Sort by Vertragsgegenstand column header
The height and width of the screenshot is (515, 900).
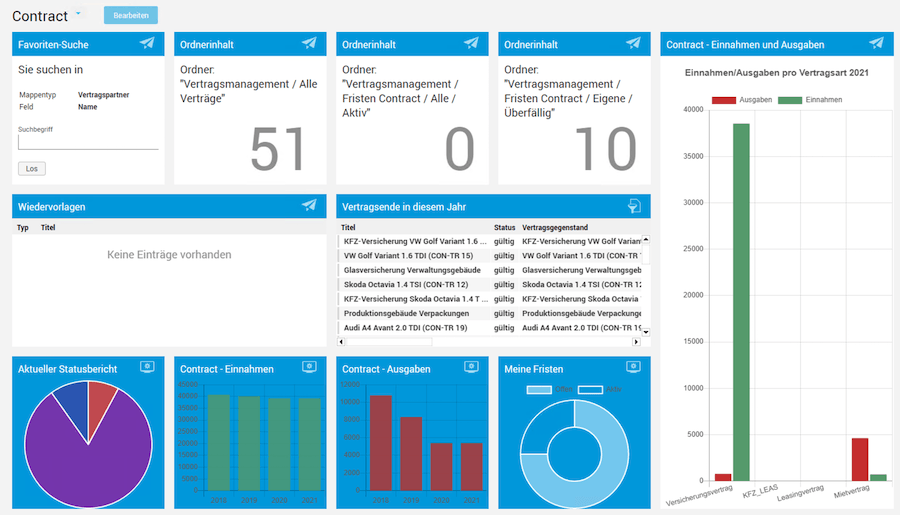click(x=555, y=227)
